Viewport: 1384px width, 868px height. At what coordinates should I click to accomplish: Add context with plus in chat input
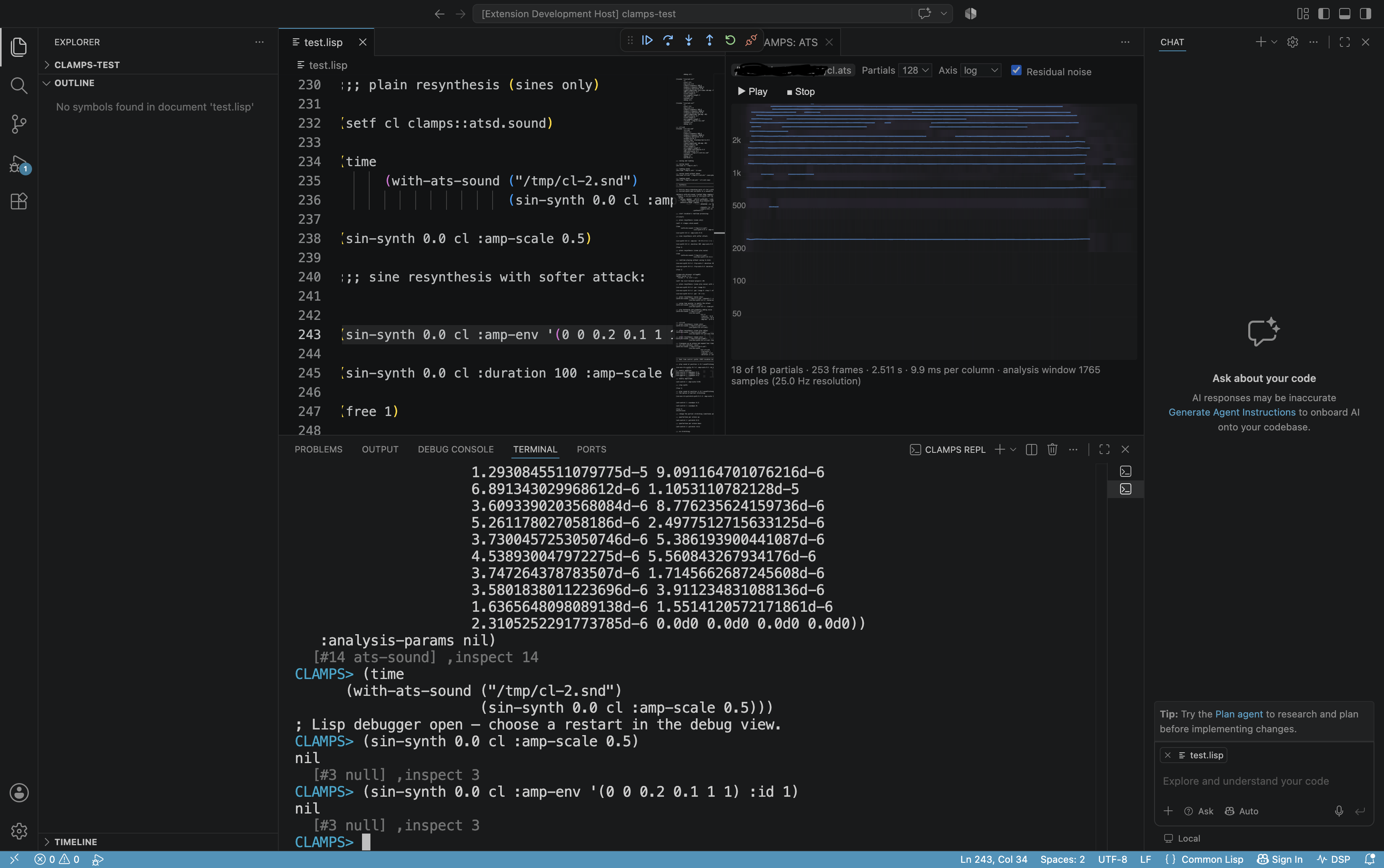pyautogui.click(x=1168, y=811)
